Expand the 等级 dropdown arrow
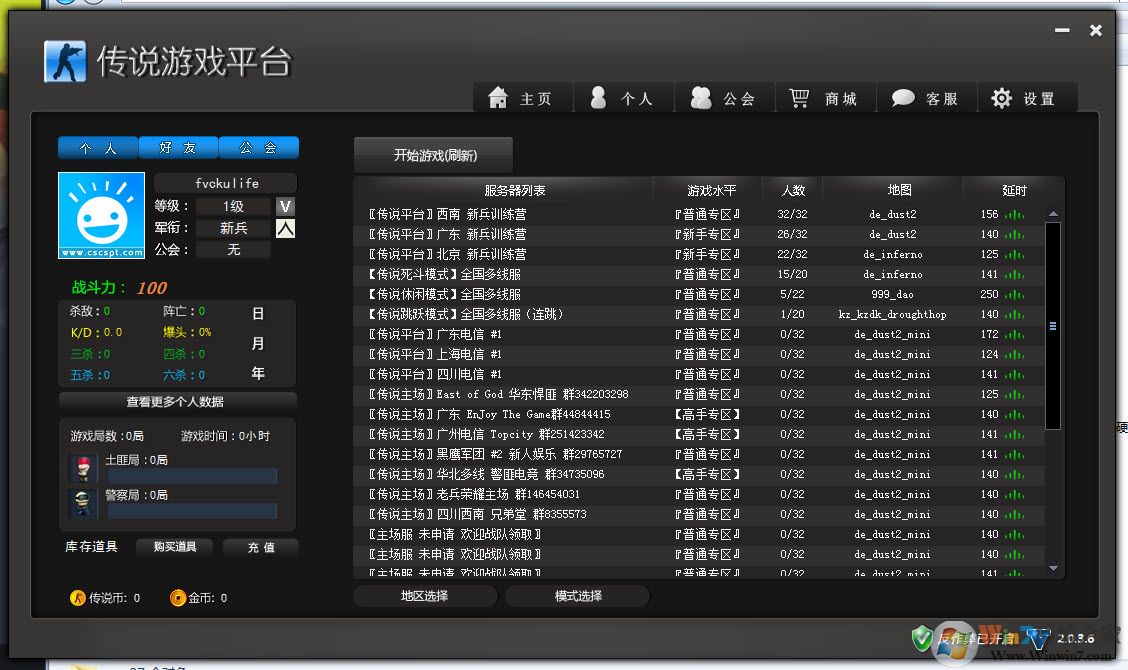Viewport: 1128px width, 670px height. tap(287, 206)
